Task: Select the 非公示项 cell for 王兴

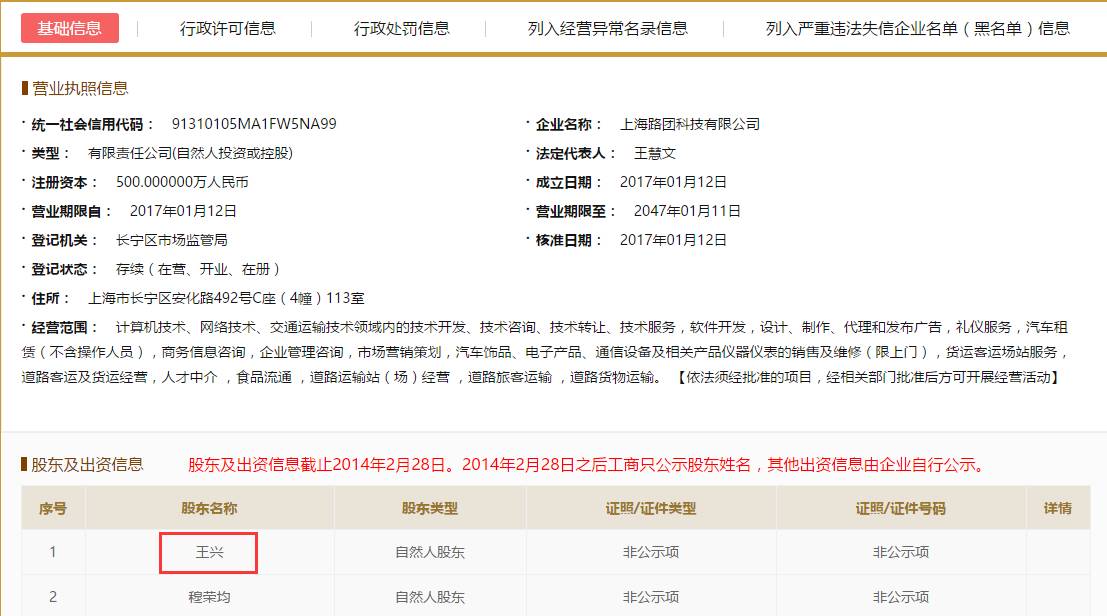Action: 650,551
